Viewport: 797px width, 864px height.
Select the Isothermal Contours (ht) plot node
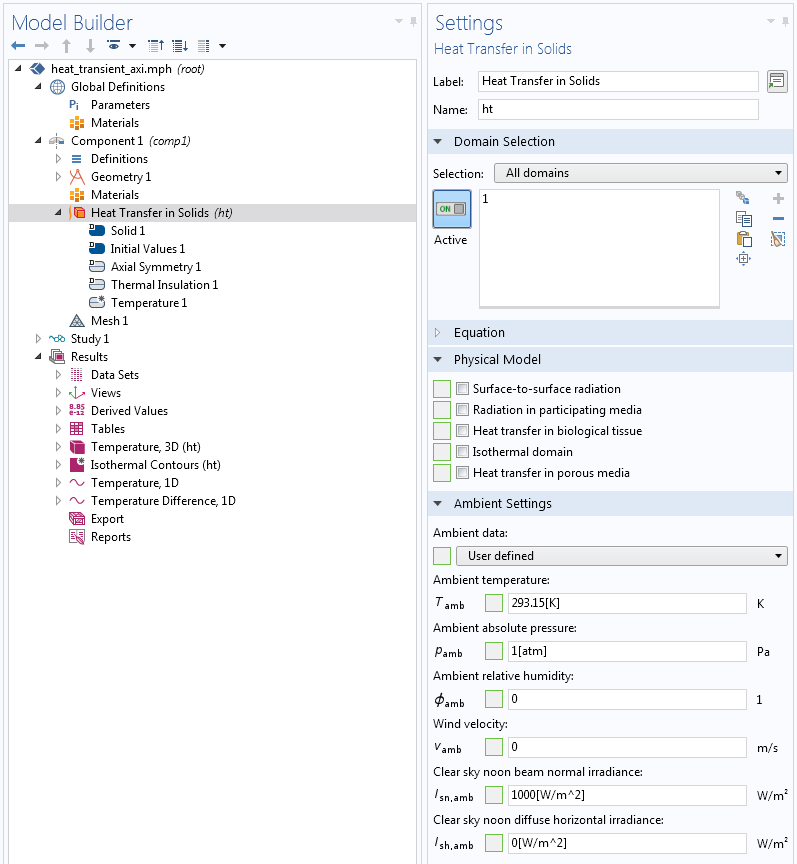coord(155,465)
